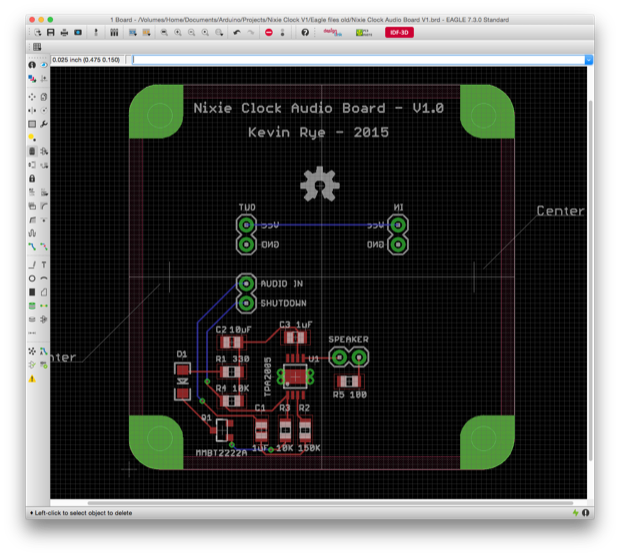Redraw the board view icon
The width and height of the screenshot is (620, 556).
click(205, 32)
